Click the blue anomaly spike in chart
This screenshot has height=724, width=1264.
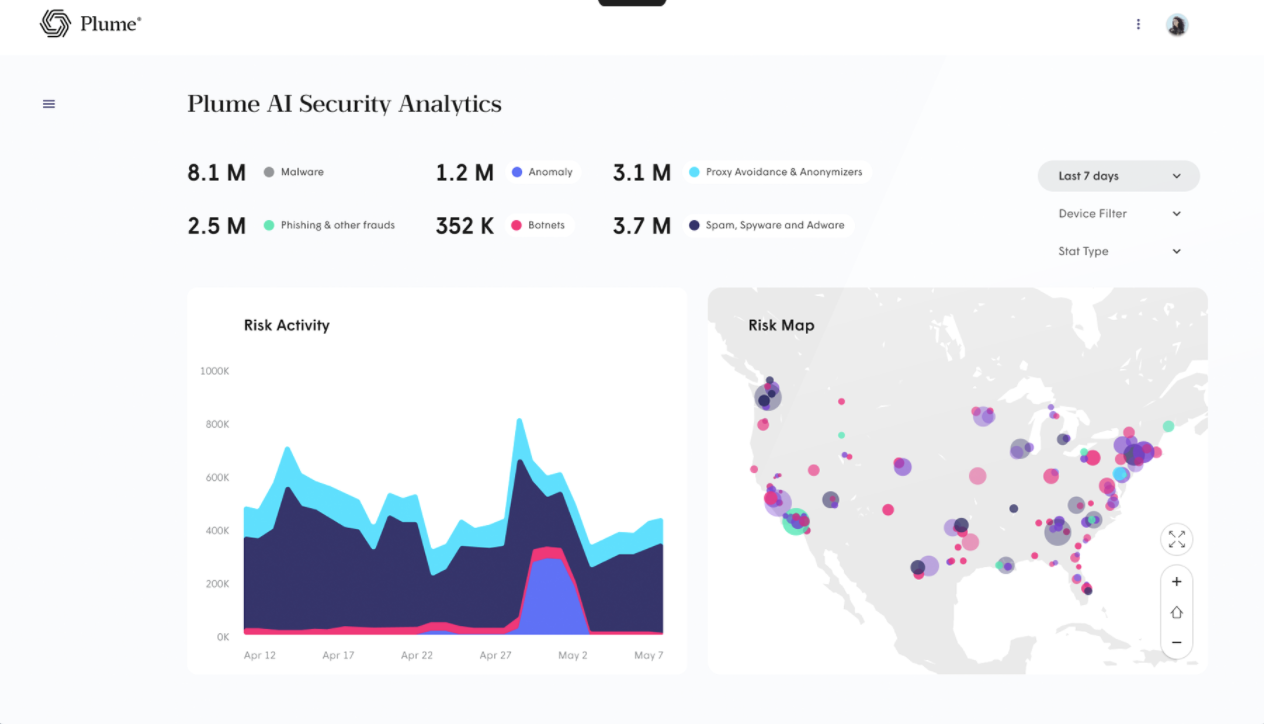pyautogui.click(x=552, y=600)
